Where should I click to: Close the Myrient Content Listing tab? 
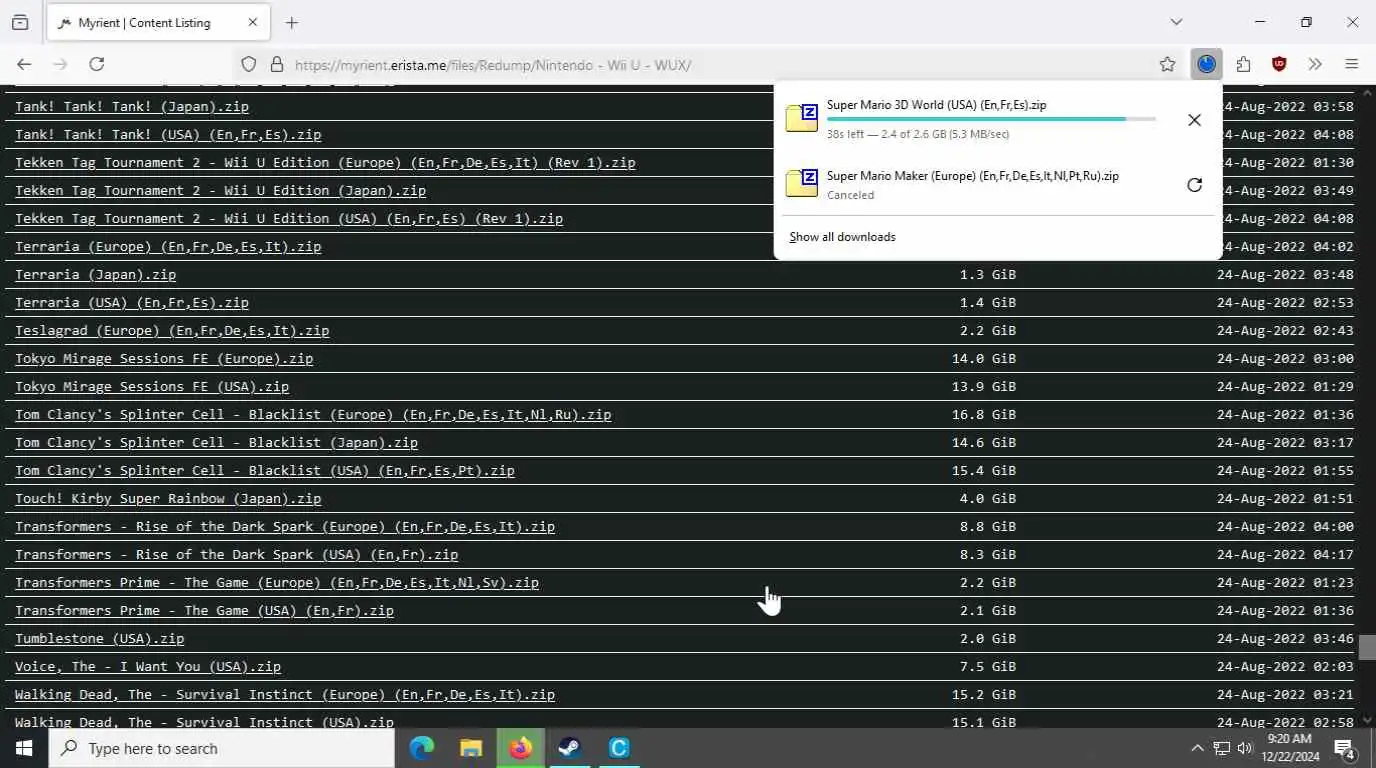253,22
